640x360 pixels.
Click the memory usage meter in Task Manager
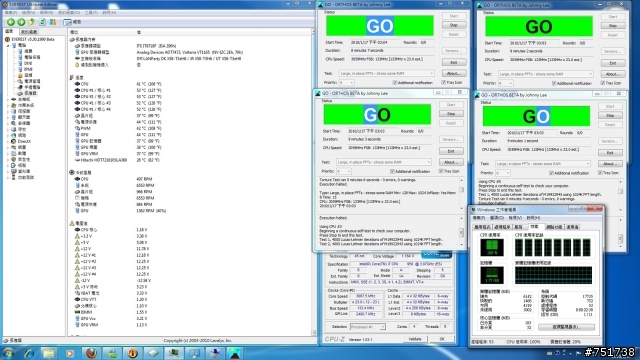click(492, 275)
